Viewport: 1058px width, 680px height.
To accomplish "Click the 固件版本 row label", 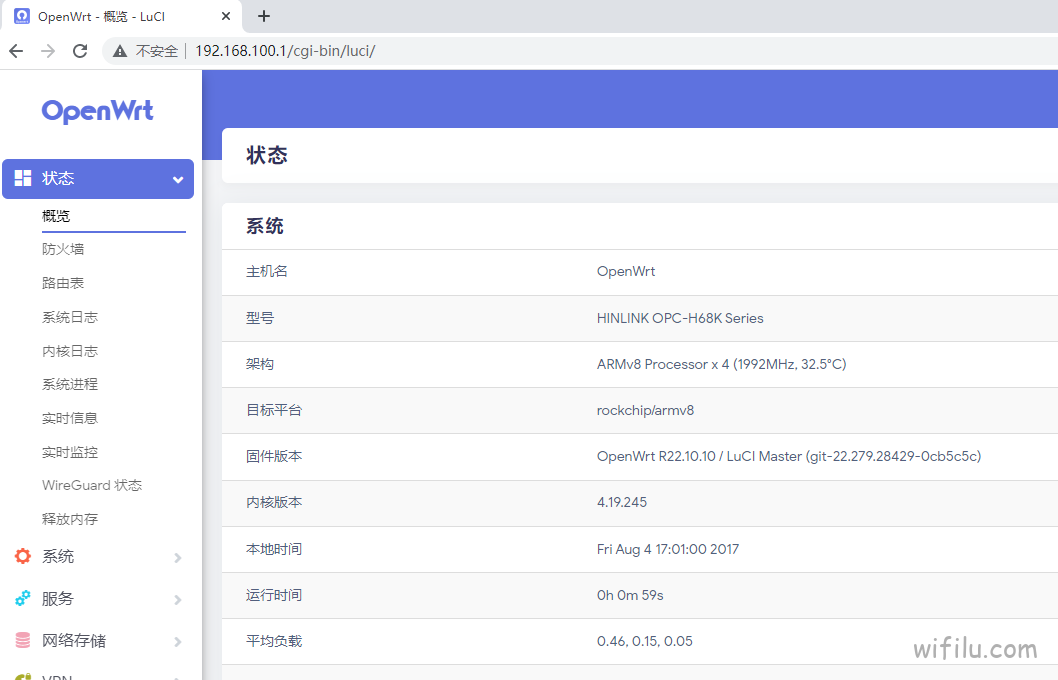I will [274, 457].
